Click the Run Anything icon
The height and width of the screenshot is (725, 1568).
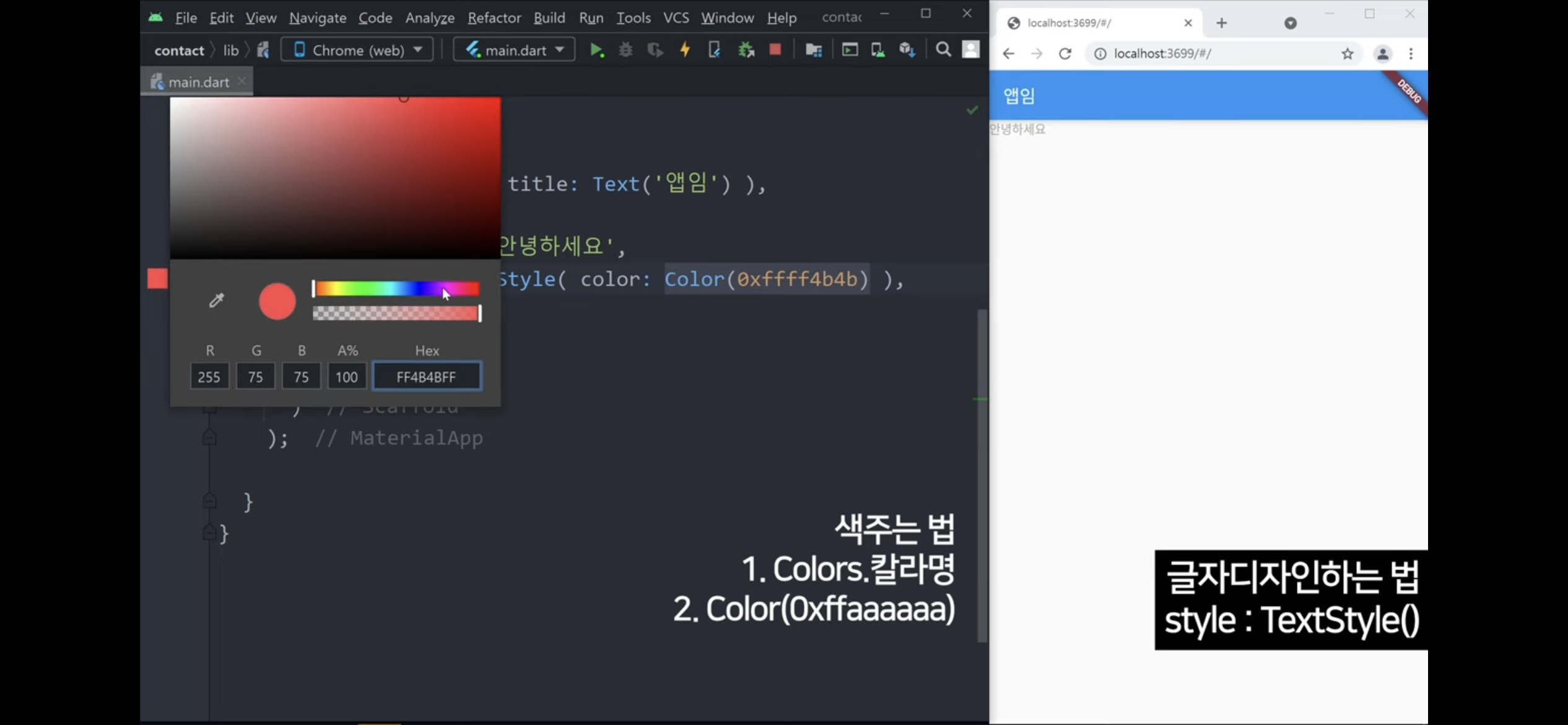point(850,50)
